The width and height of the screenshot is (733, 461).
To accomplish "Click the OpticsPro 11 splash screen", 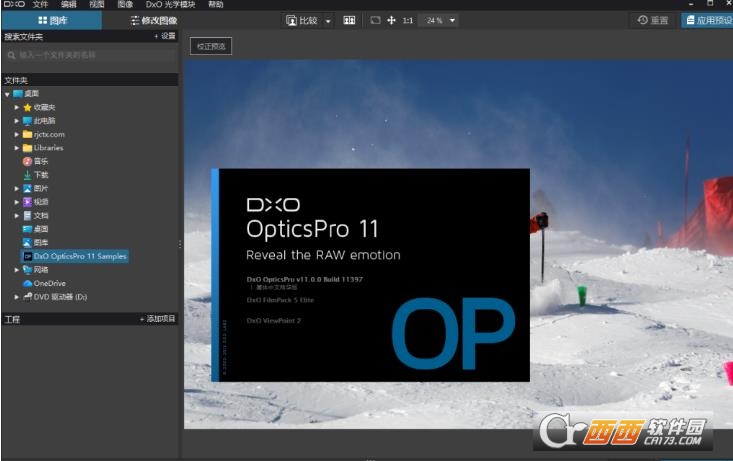I will [x=370, y=275].
